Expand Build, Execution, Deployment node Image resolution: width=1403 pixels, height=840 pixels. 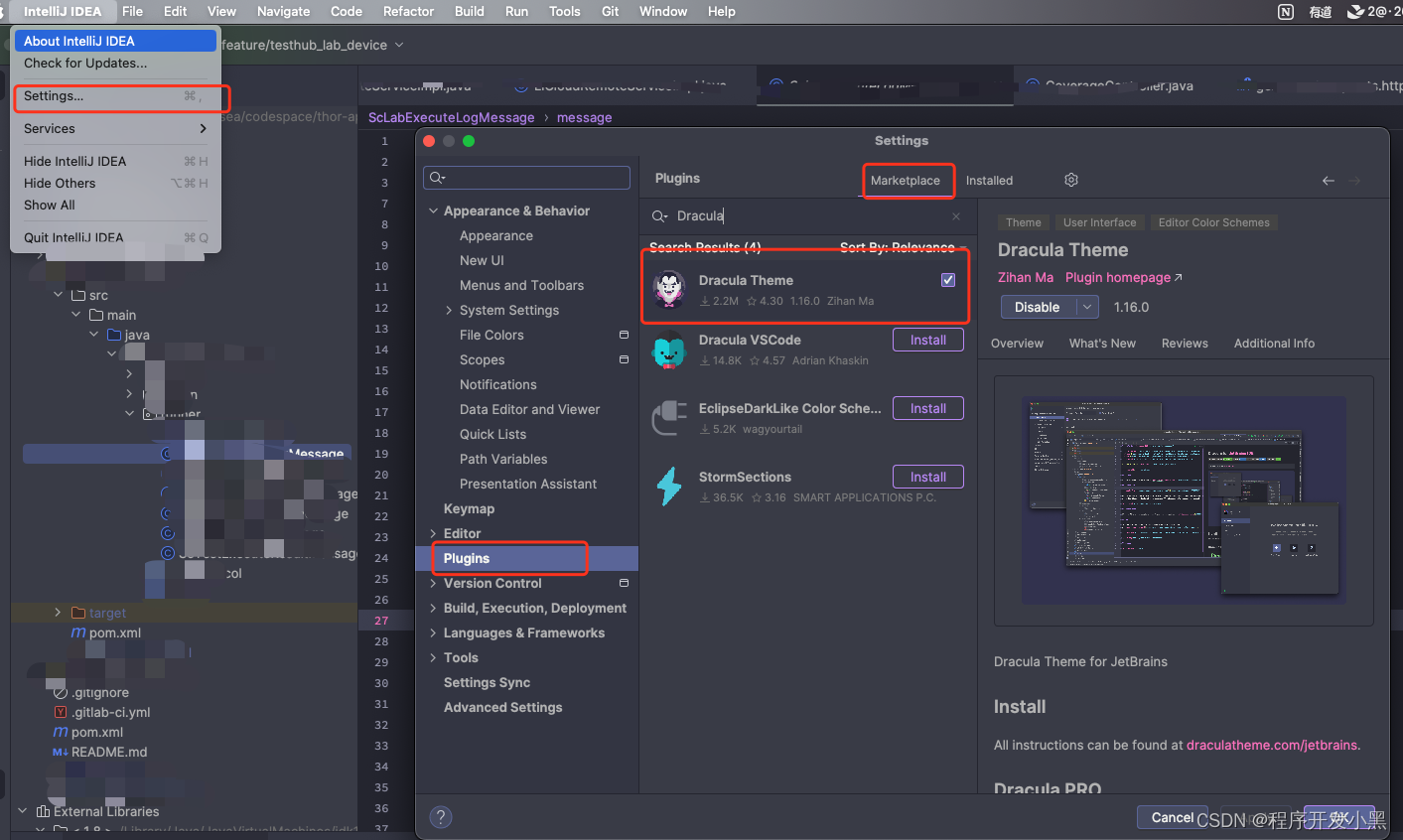pos(433,608)
